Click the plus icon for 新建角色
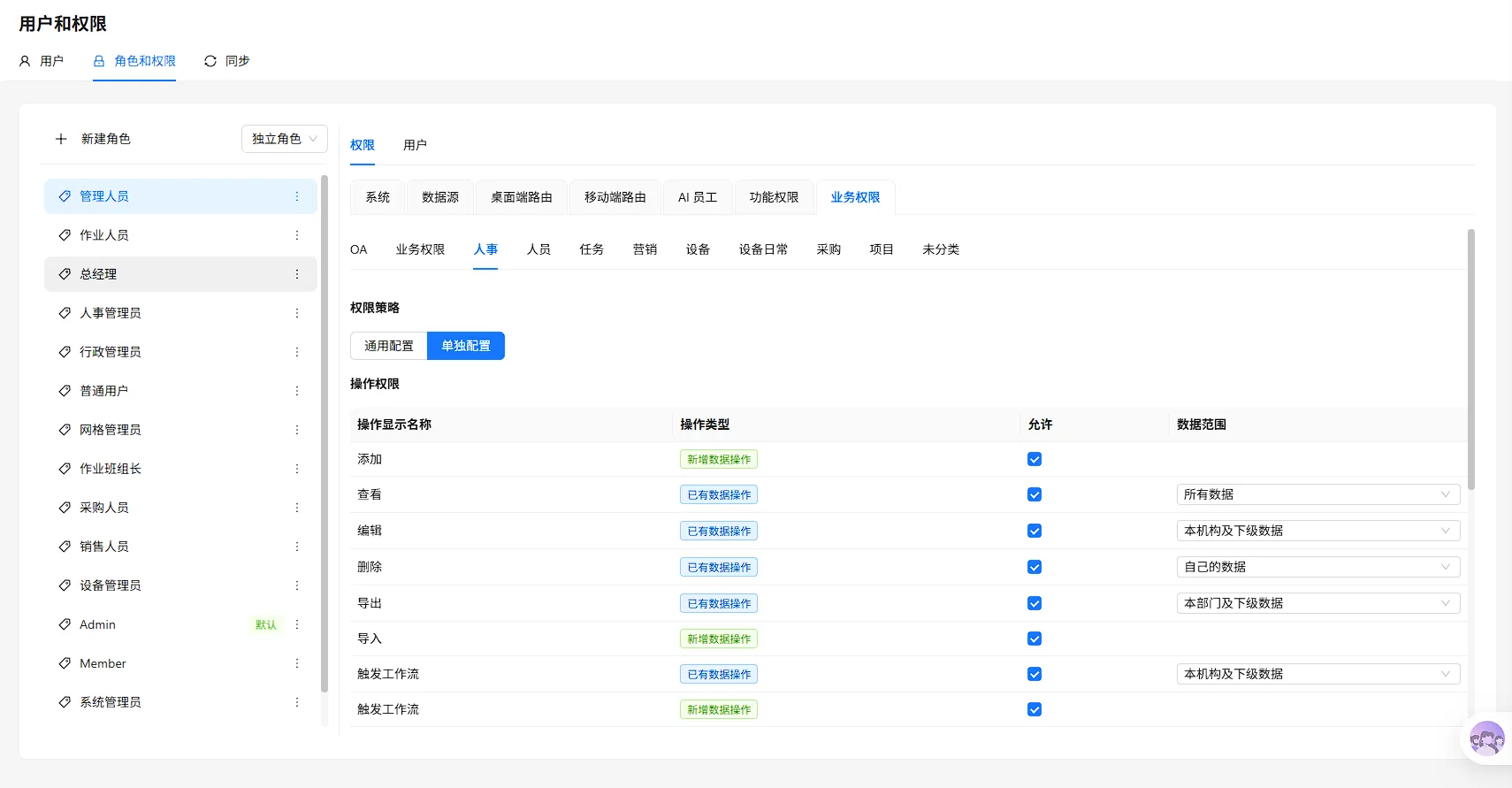This screenshot has height=788, width=1512. pos(61,139)
